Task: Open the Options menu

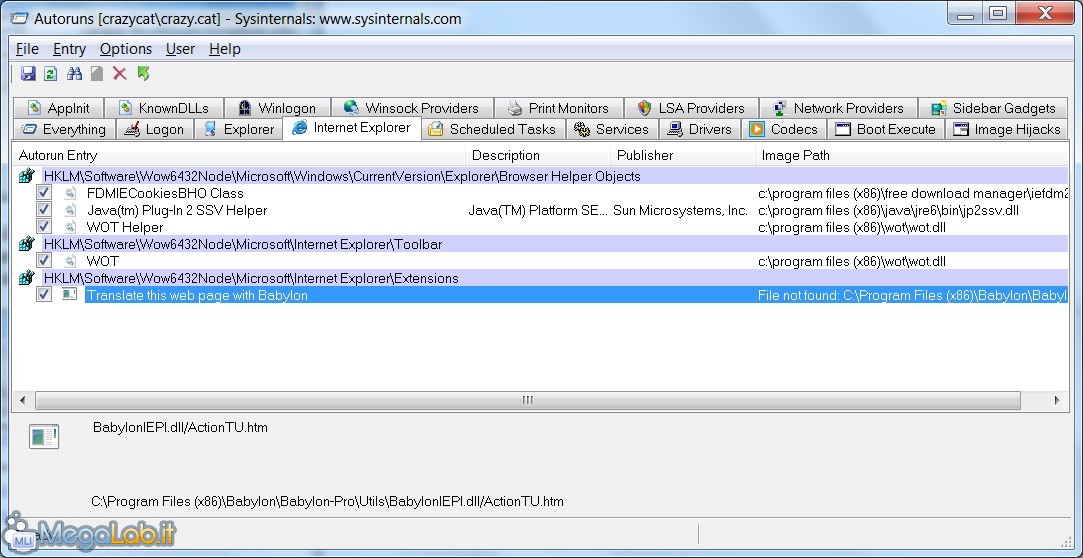Action: (x=126, y=49)
